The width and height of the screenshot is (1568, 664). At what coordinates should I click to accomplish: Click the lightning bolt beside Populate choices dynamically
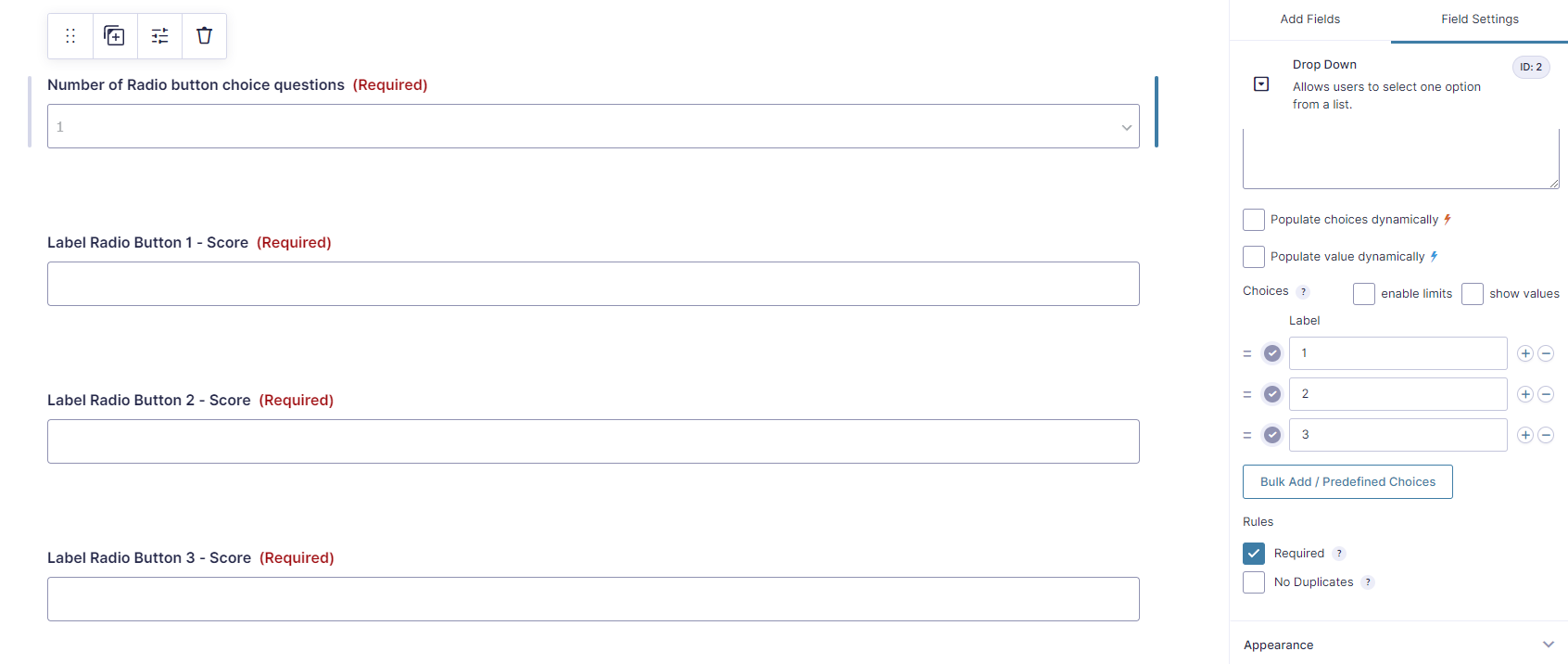pyautogui.click(x=1448, y=219)
